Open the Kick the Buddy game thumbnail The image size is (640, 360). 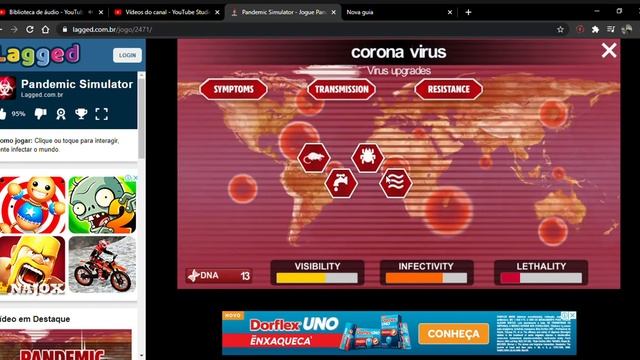33,204
